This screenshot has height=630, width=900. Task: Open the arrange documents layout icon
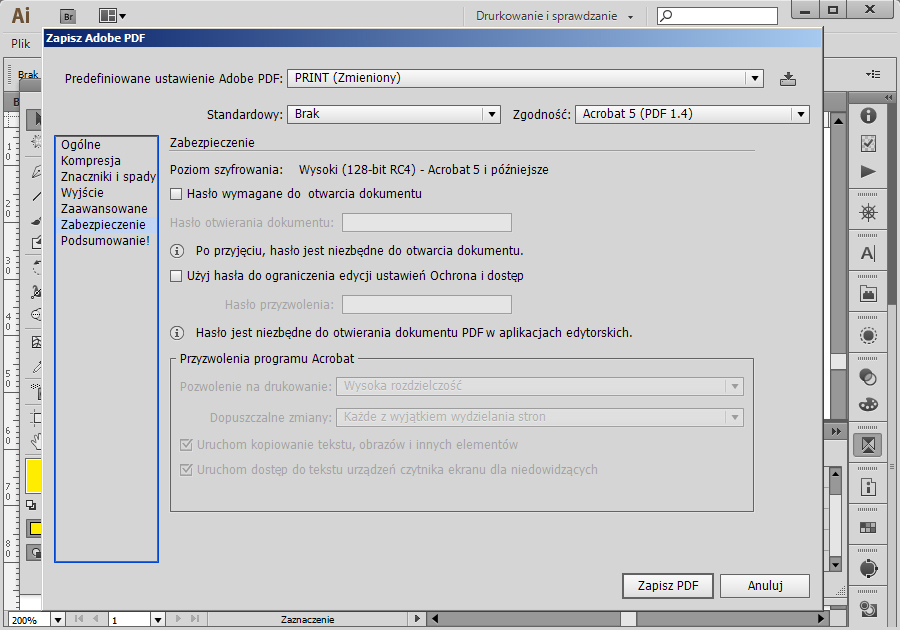tap(112, 16)
